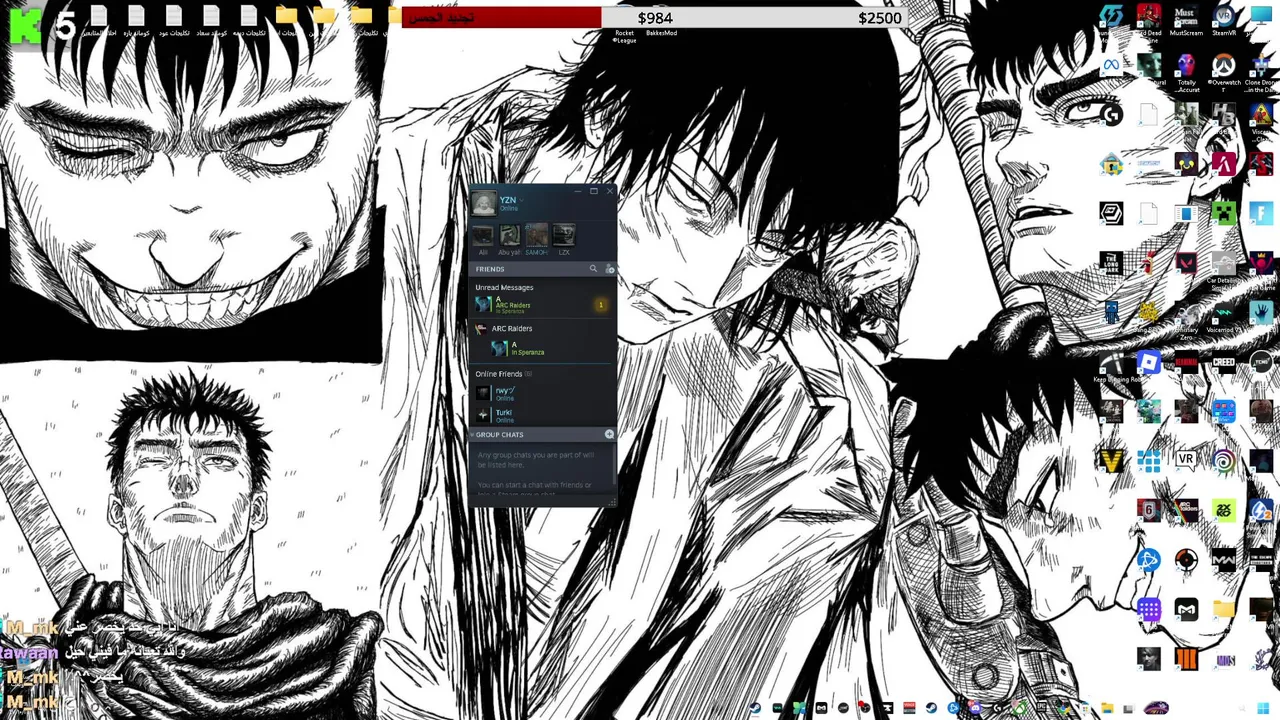Open Fortnite desktop shortcut
Viewport: 1280px width, 720px height.
coord(1261,213)
